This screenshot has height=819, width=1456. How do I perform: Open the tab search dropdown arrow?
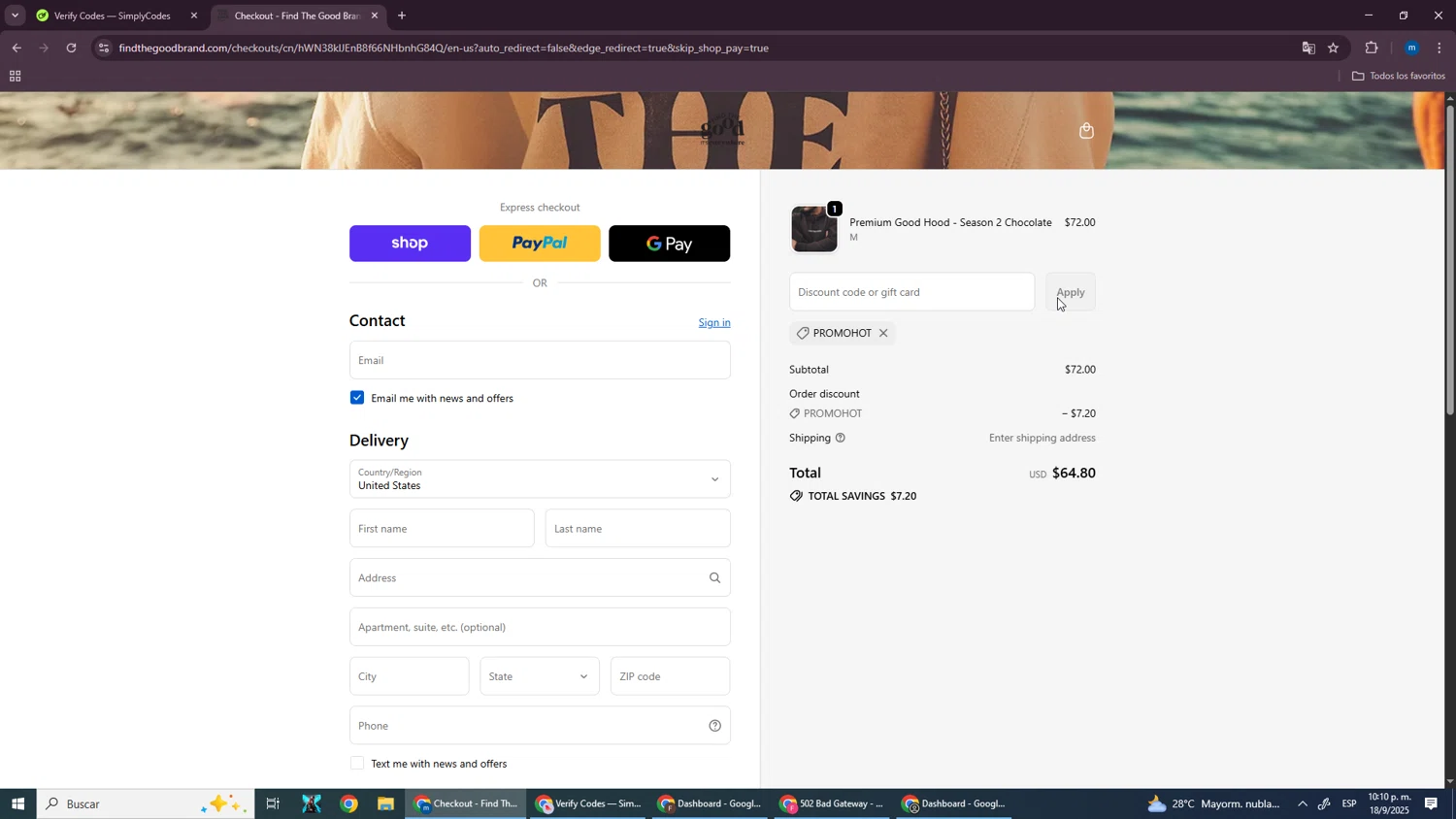(x=15, y=16)
